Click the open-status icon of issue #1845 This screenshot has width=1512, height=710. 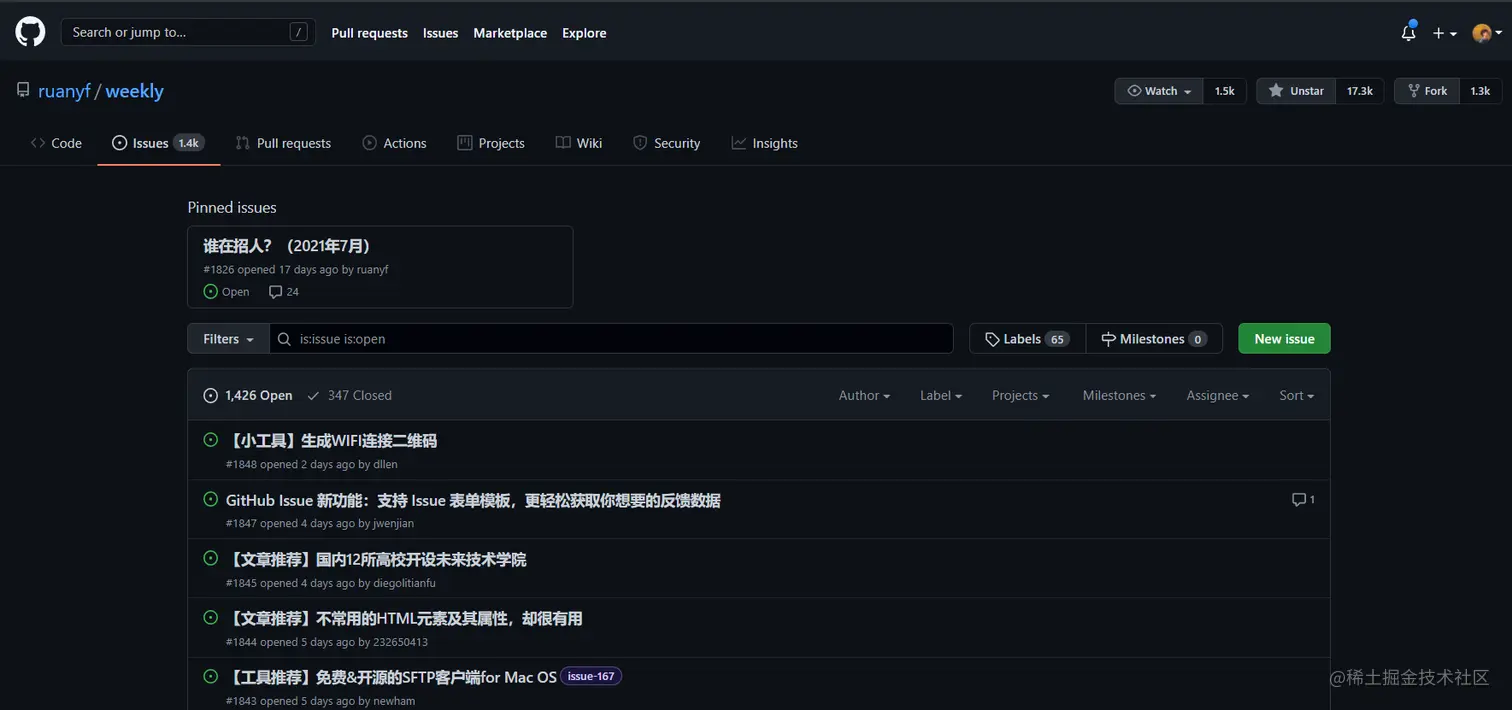211,558
